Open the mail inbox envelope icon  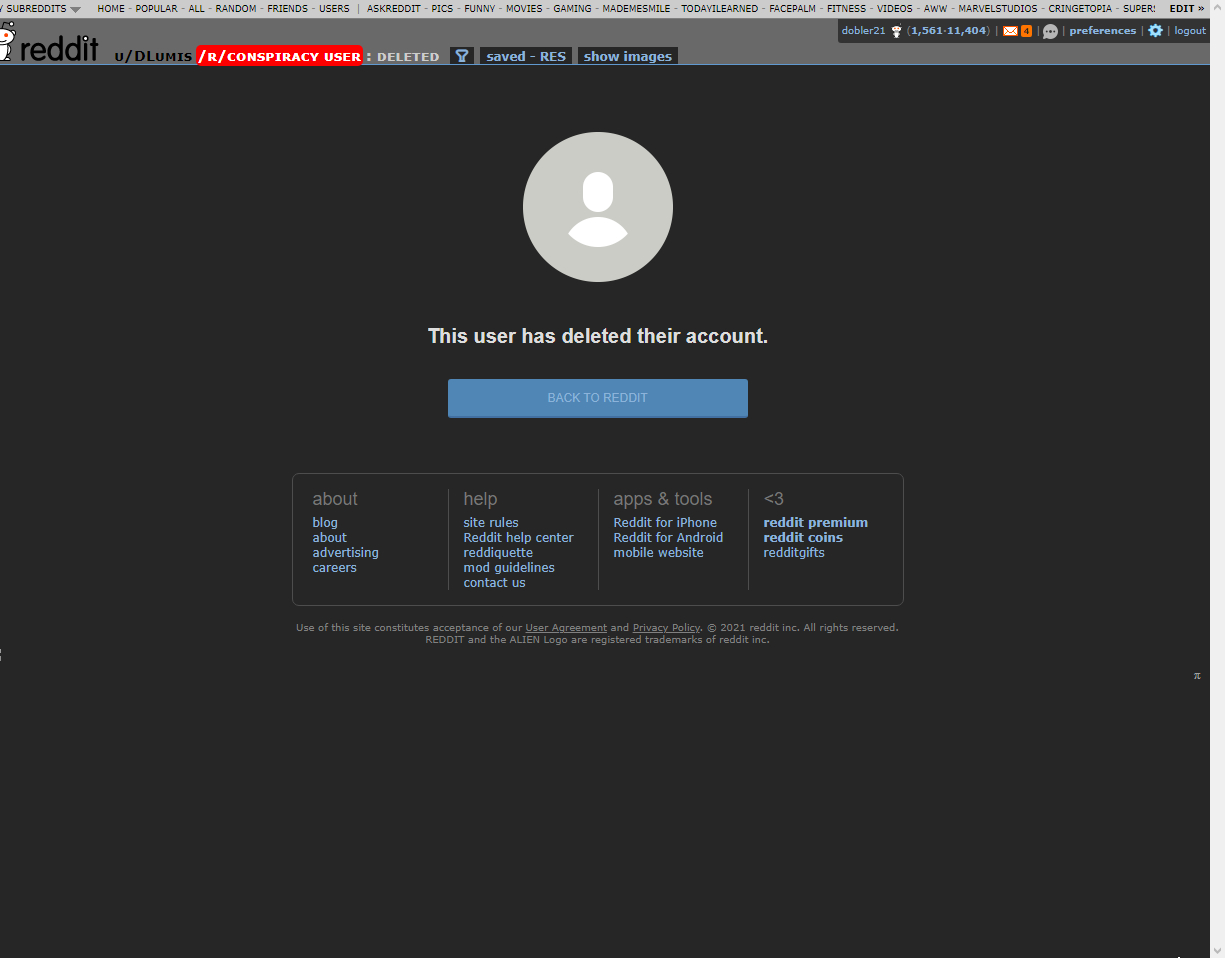pyautogui.click(x=1010, y=31)
